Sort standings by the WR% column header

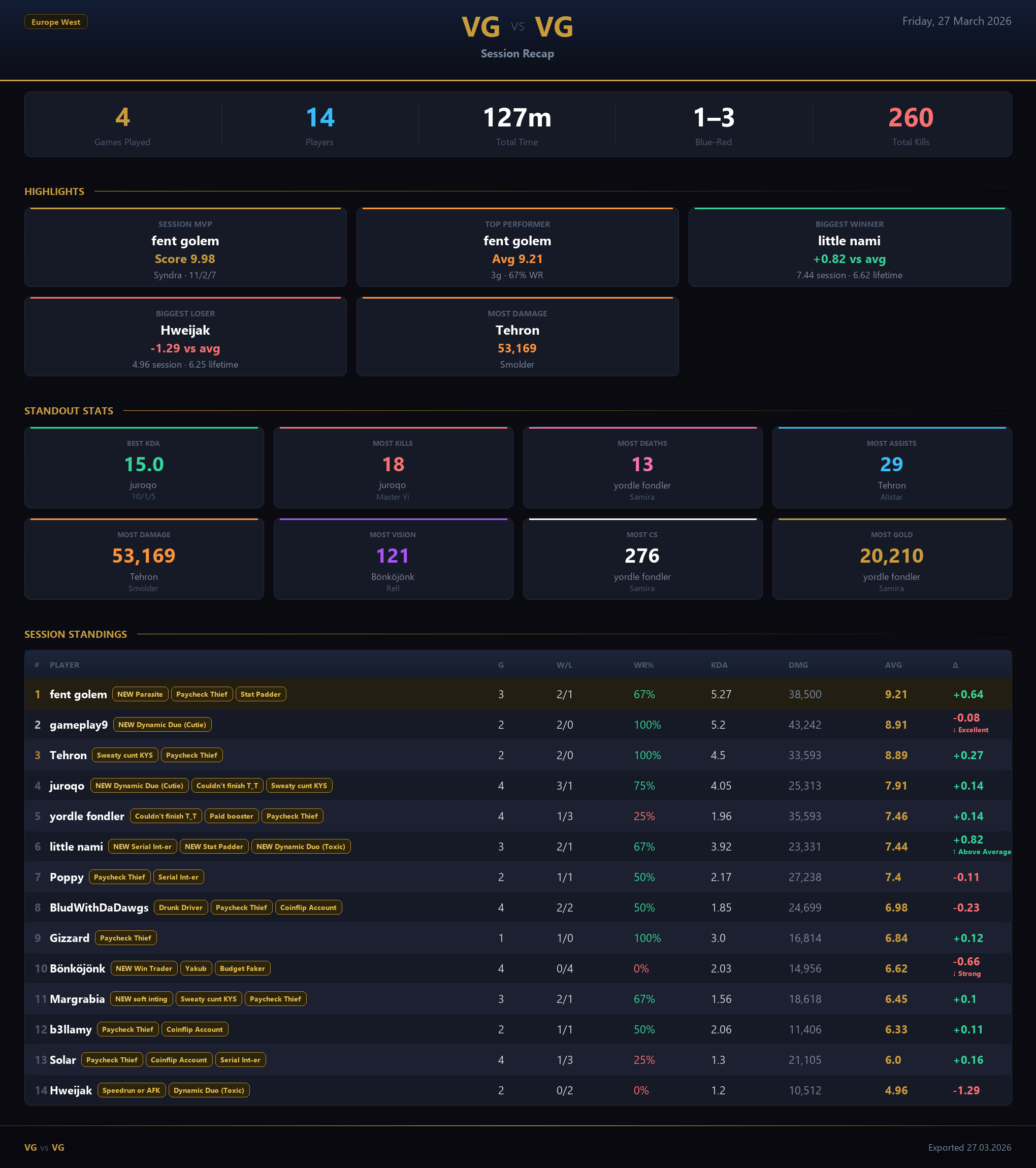(643, 665)
